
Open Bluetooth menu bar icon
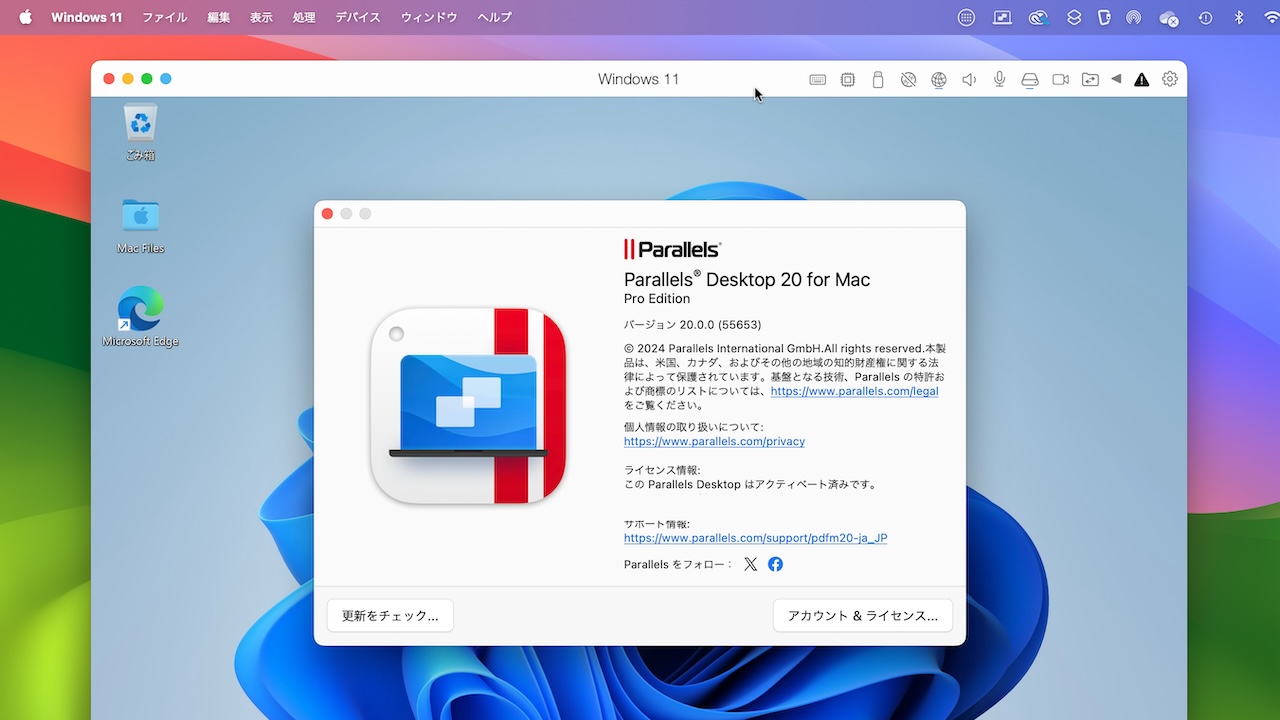pos(1238,17)
